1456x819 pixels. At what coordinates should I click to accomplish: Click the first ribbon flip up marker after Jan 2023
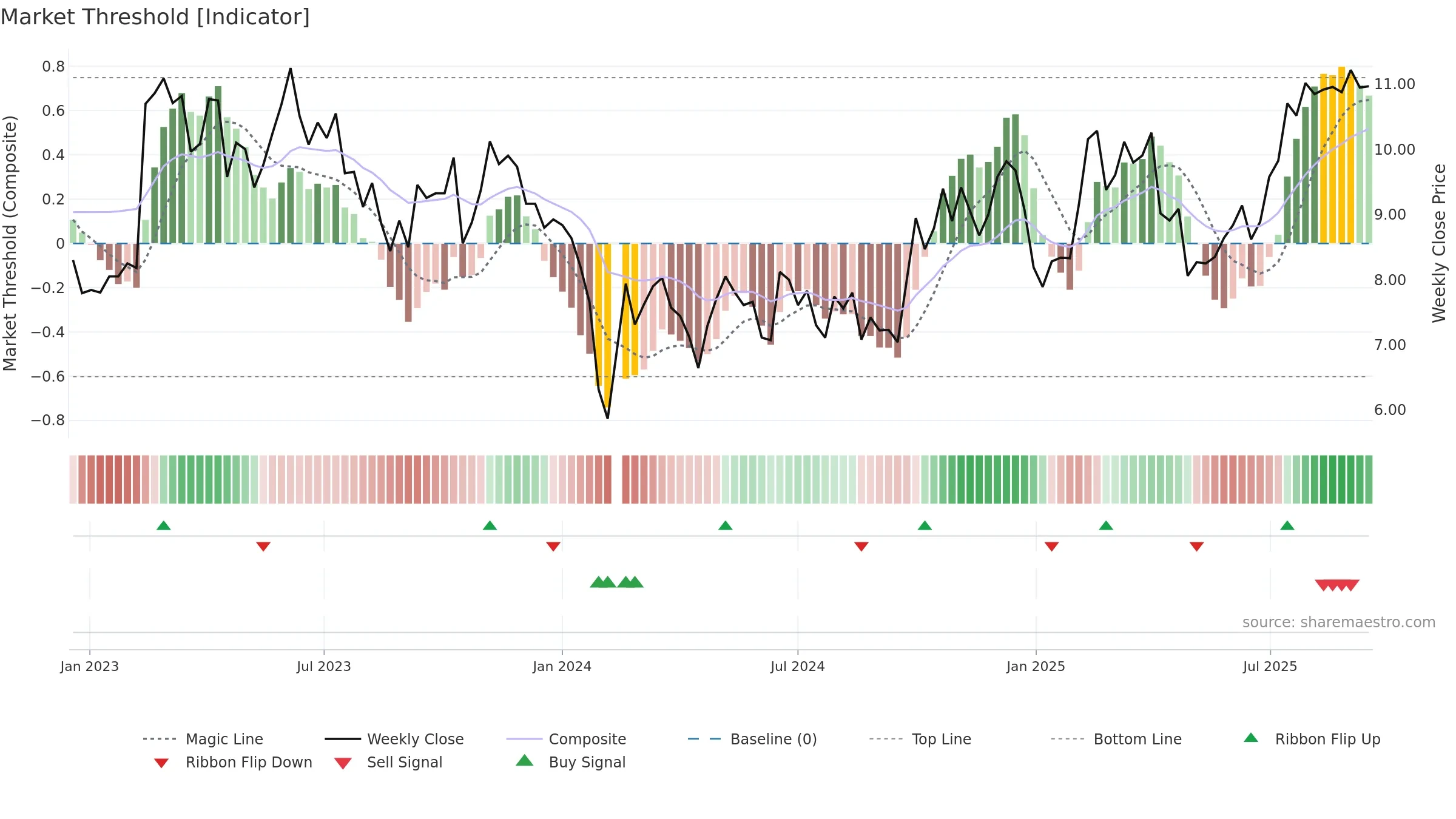pyautogui.click(x=164, y=525)
